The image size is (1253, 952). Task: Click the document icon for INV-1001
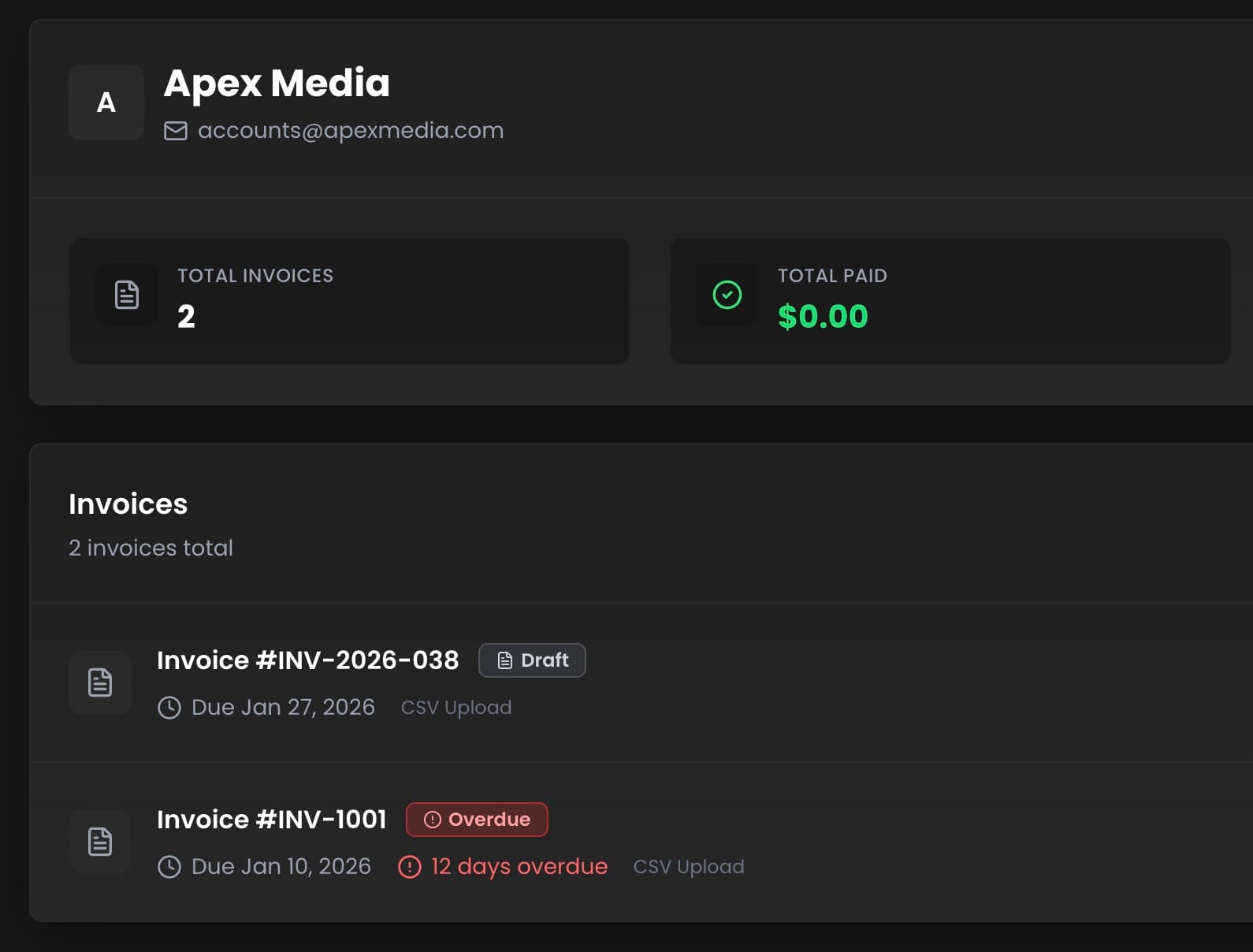[x=100, y=842]
